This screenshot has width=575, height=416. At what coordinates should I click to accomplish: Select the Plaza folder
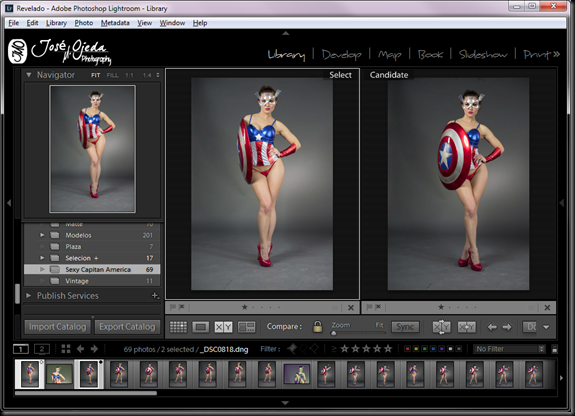click(92, 247)
